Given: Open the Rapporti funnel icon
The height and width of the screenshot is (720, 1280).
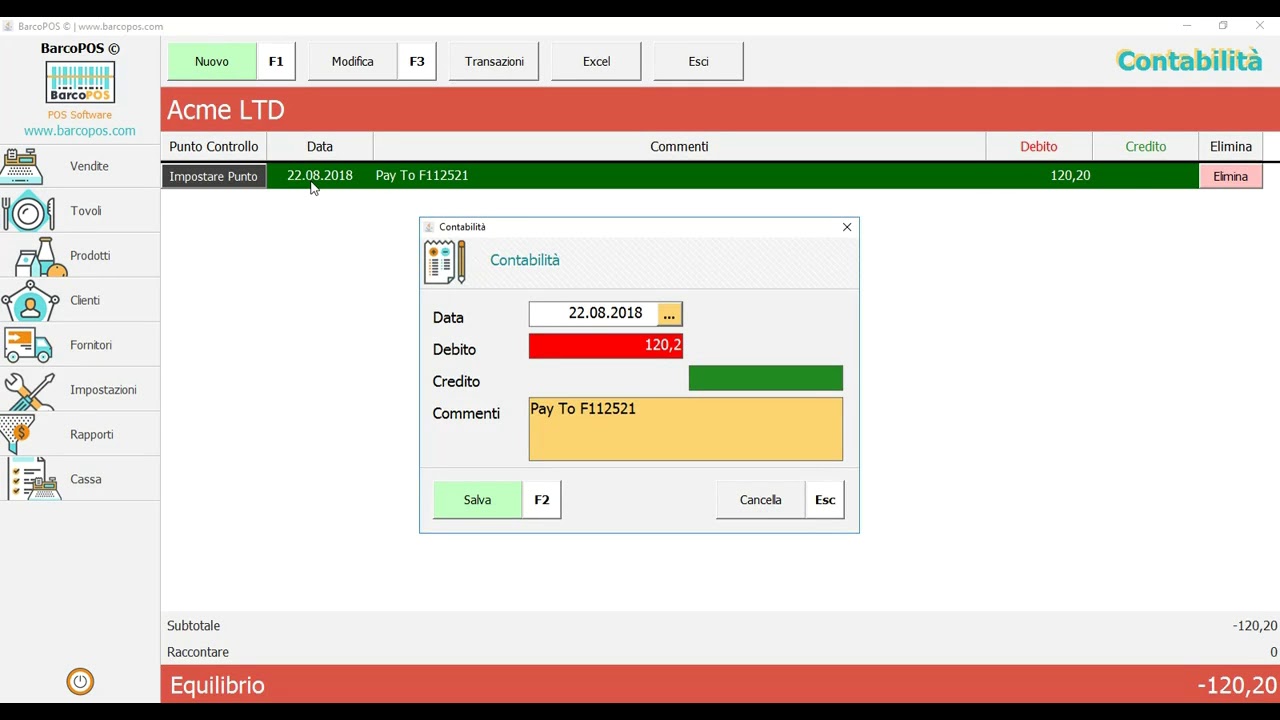Looking at the screenshot, I should 20,435.
